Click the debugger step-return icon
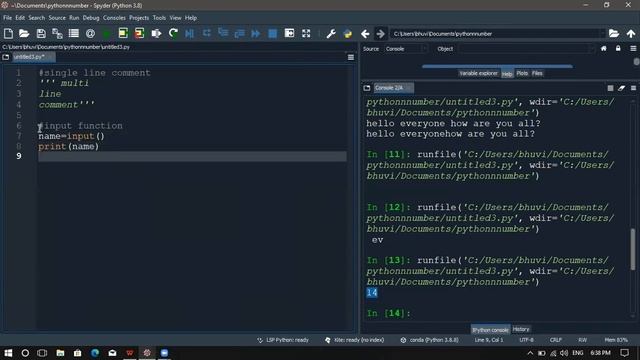Screen dimensions: 640x360 pos(239,33)
